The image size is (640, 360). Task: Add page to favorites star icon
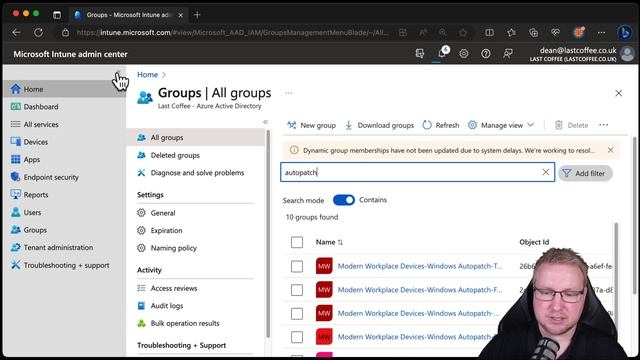tap(463, 33)
